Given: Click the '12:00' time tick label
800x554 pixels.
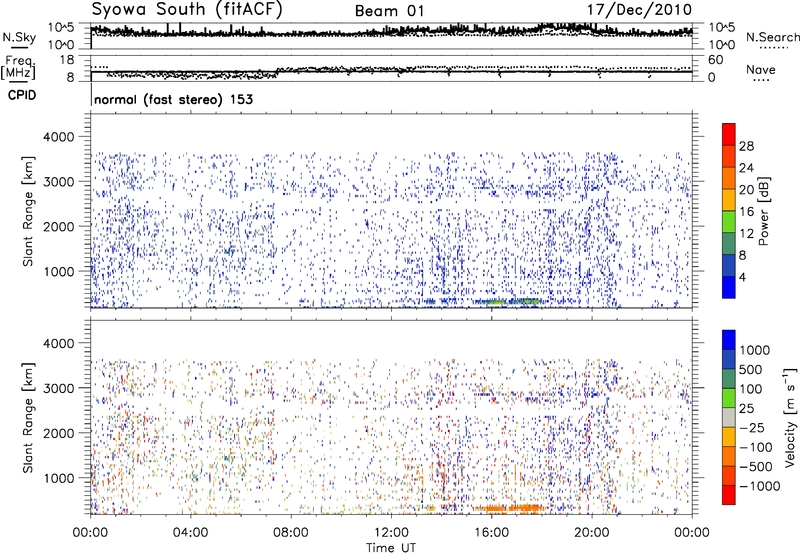Looking at the screenshot, I should [x=391, y=533].
